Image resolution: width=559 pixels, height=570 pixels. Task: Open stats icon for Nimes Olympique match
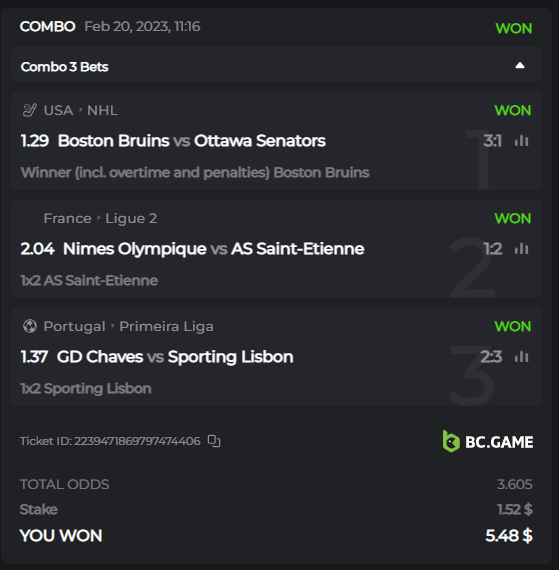pos(522,249)
